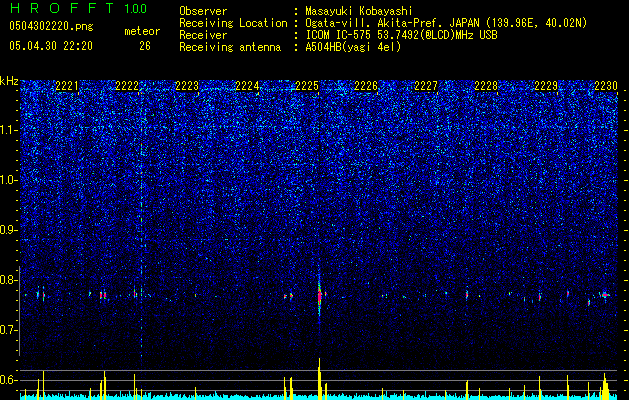The image size is (629, 400).
Task: Click the strong meteor echo at 2225
Action: (x=319, y=296)
